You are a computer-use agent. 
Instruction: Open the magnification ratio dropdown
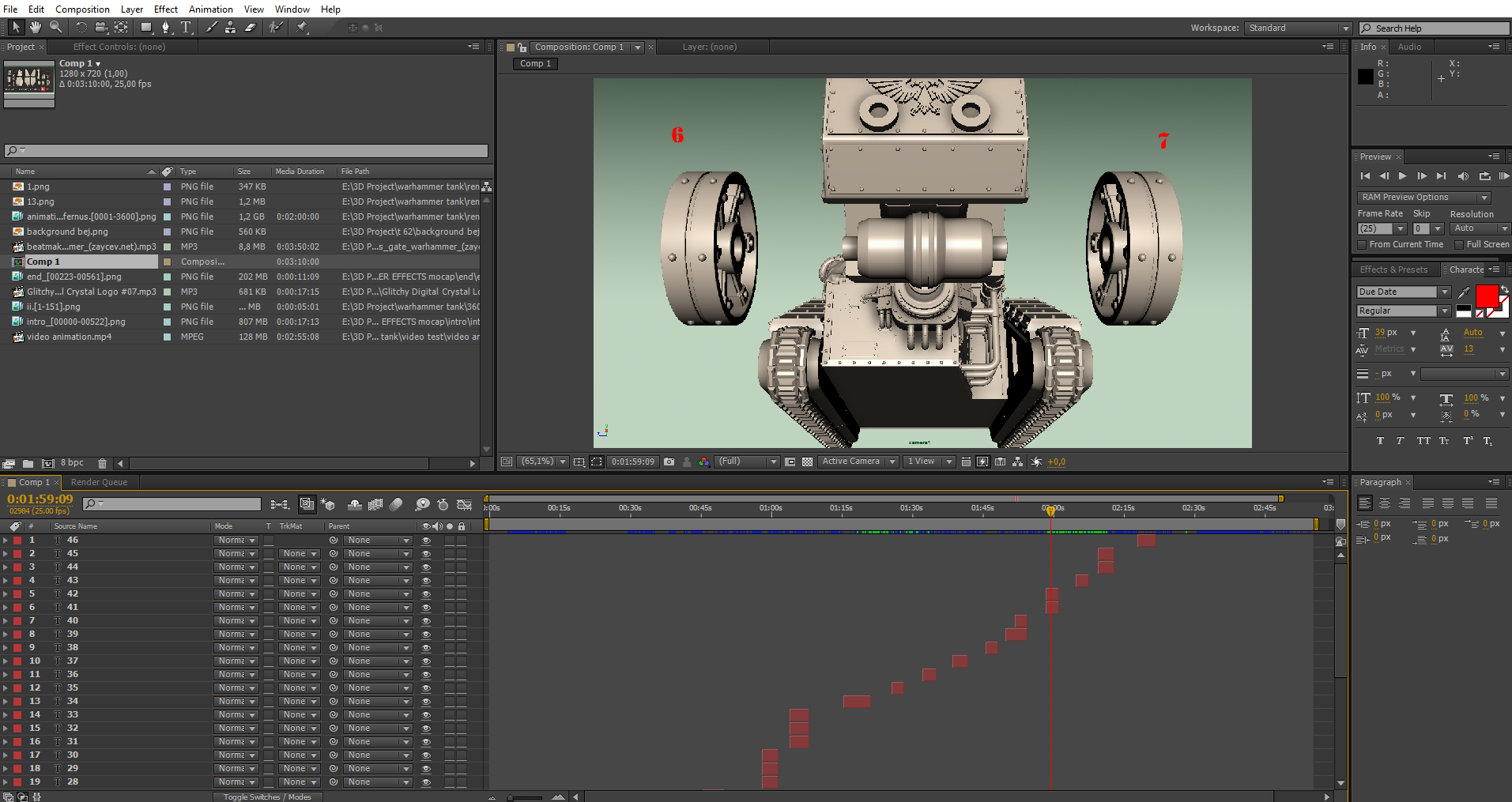[x=560, y=461]
